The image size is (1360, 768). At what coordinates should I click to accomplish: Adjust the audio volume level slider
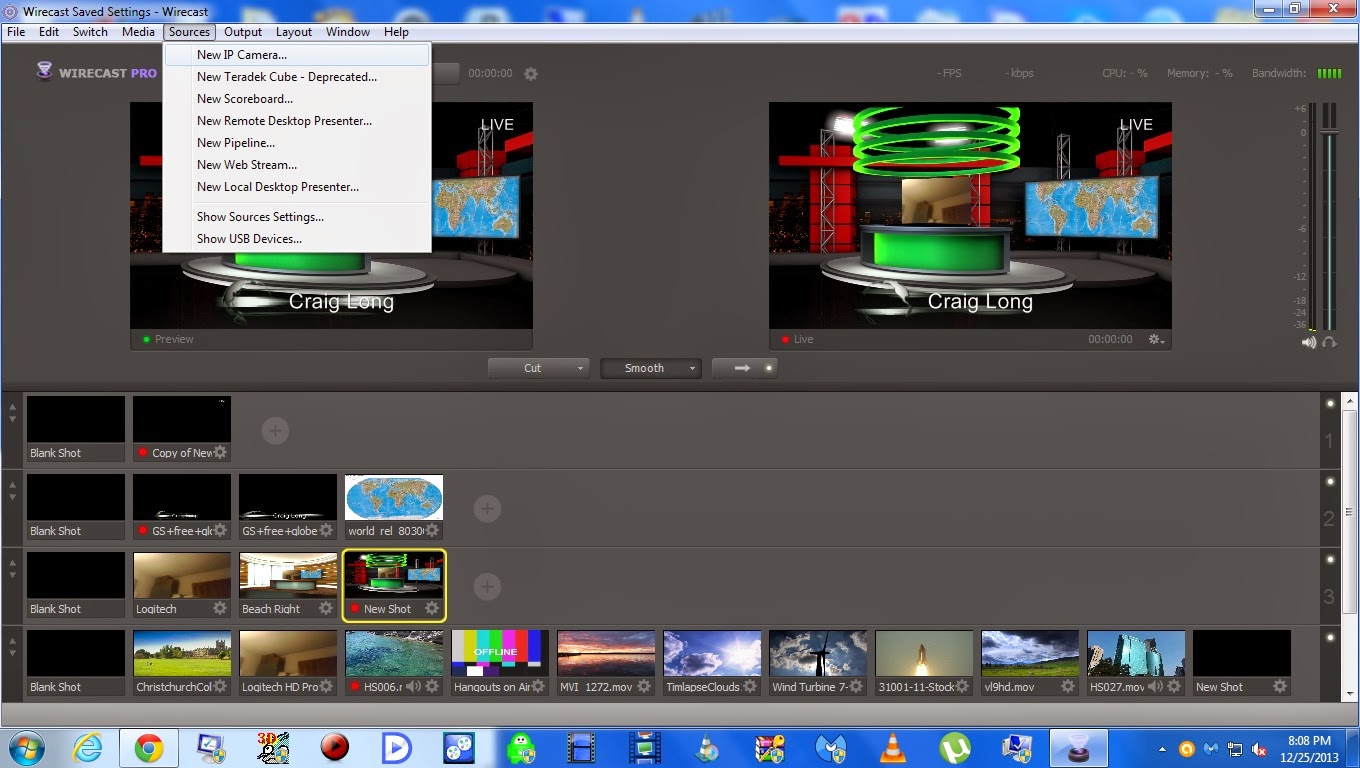click(1329, 130)
